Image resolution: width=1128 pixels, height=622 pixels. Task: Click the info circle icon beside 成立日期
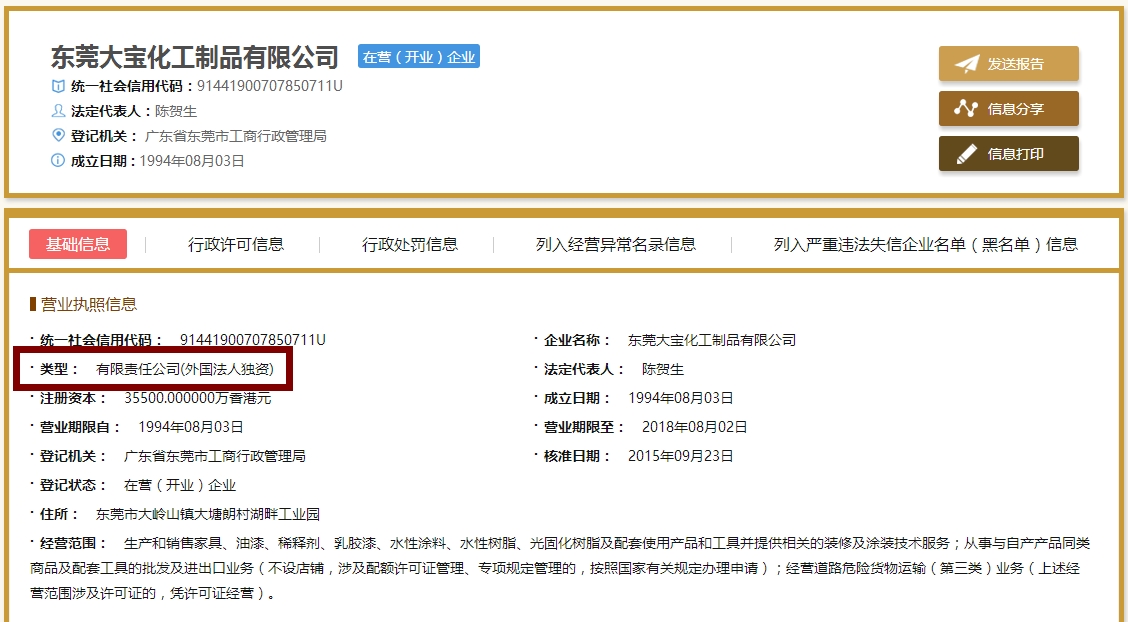(x=58, y=160)
